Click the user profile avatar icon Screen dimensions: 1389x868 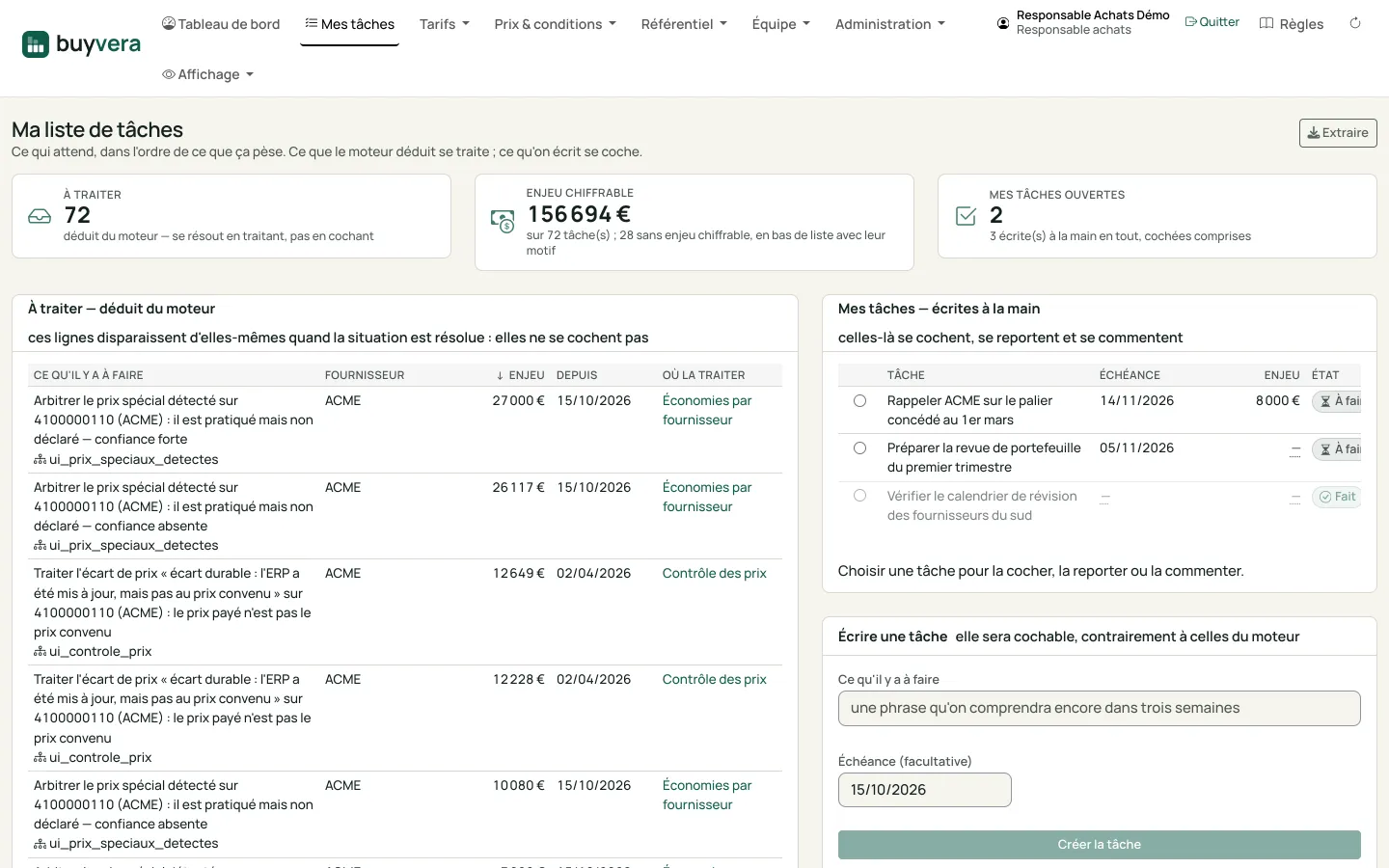point(1003,23)
